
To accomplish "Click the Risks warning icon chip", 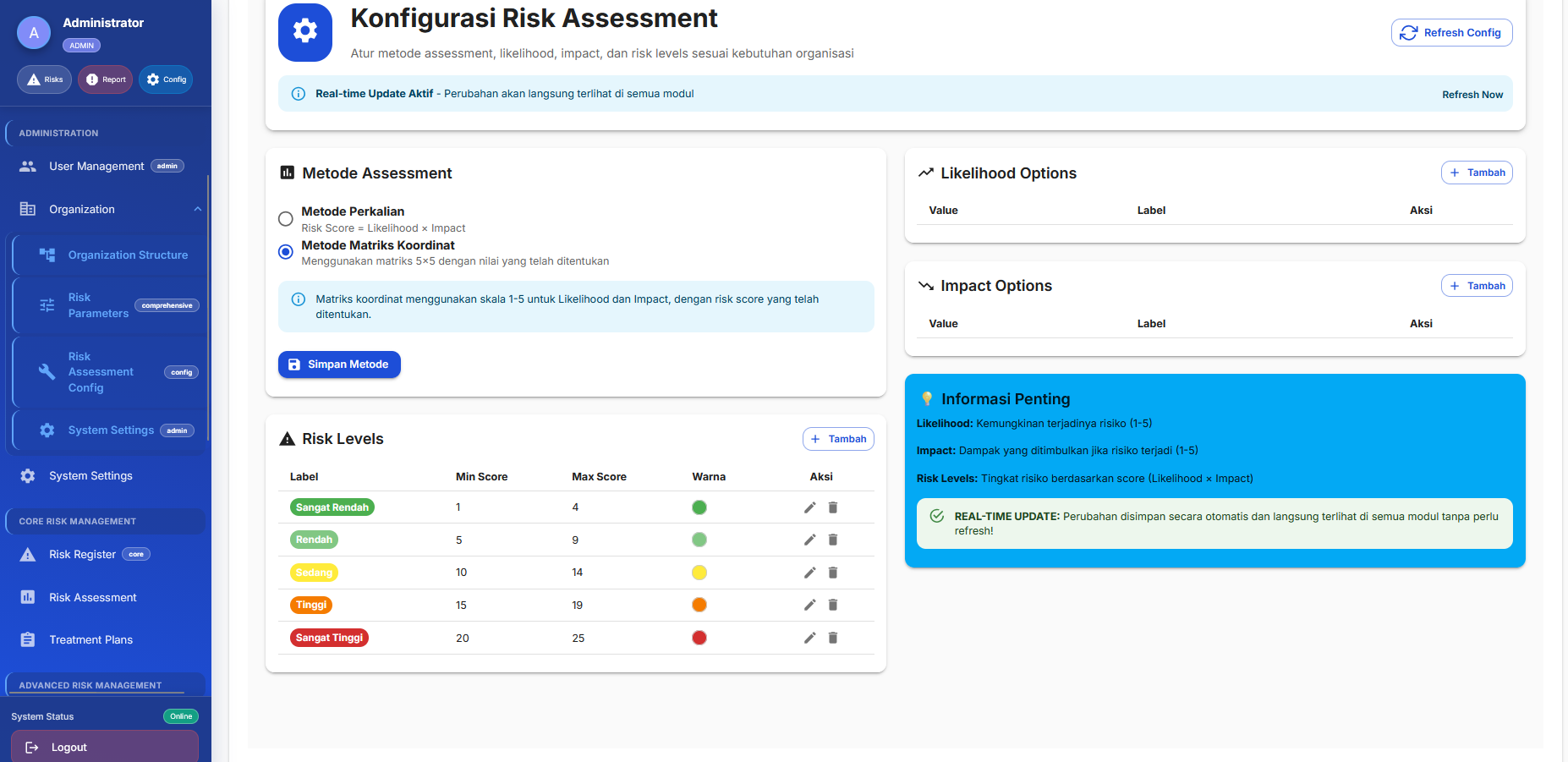I will pyautogui.click(x=44, y=79).
